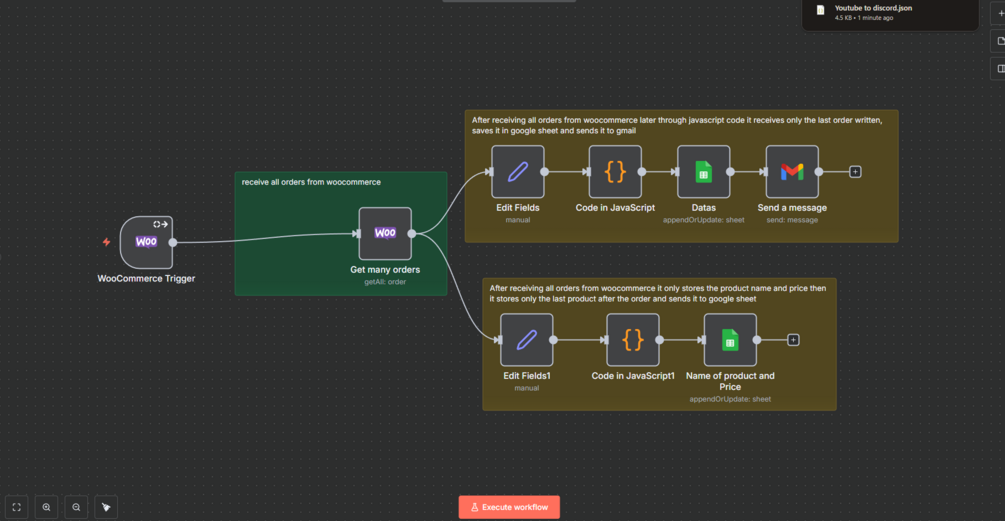Click output connector of Datas node
This screenshot has width=1005, height=521.
coord(730,172)
